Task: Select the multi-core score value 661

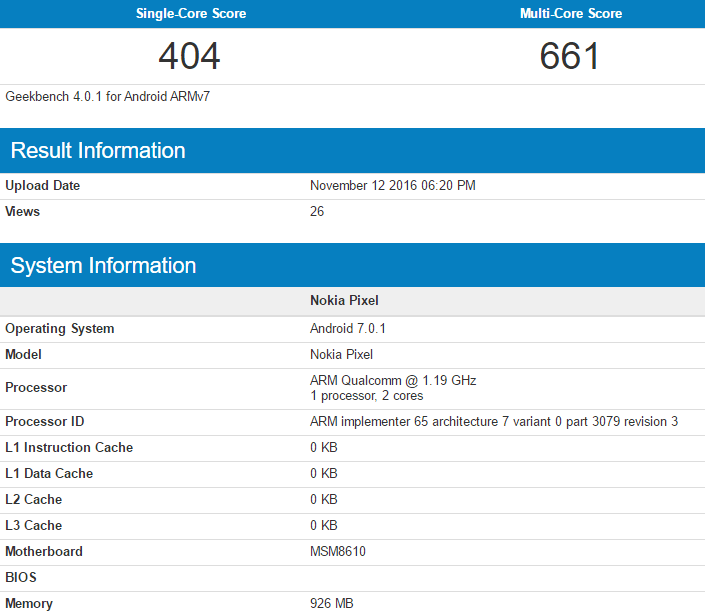Action: (x=570, y=56)
